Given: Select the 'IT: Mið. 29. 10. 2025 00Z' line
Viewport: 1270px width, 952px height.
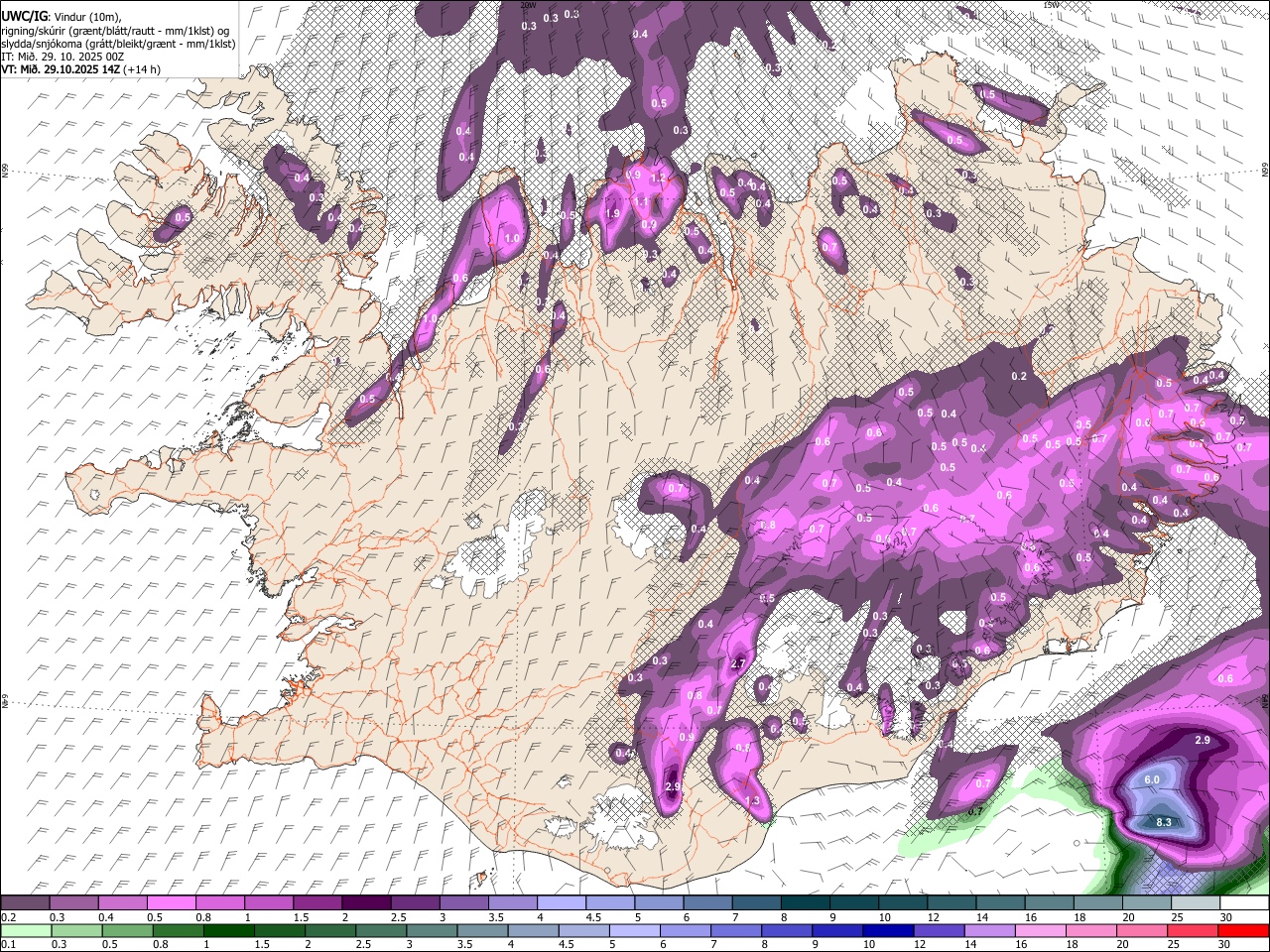Looking at the screenshot, I should [63, 56].
